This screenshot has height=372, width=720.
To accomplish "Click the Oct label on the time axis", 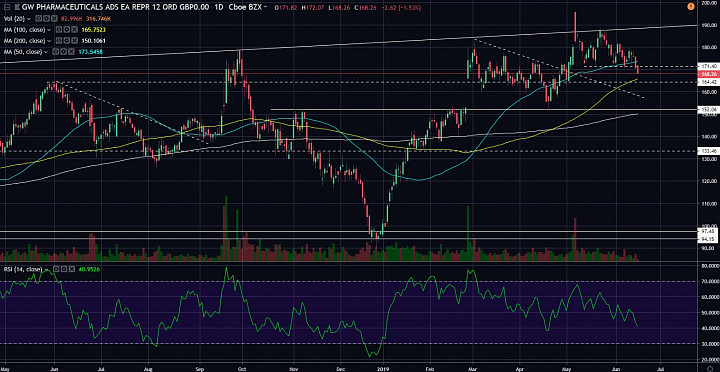I will [x=242, y=368].
